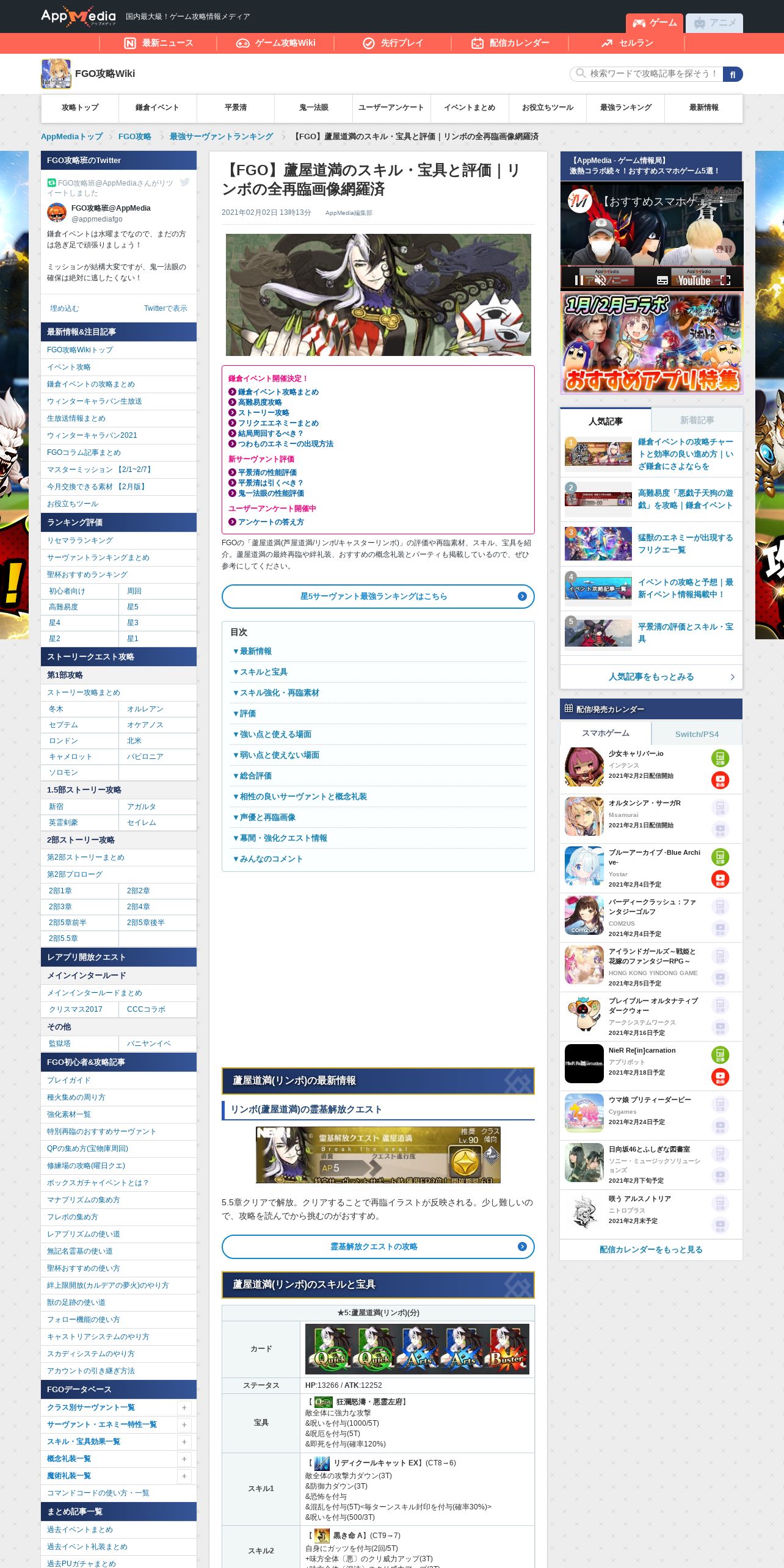Click ウマ娘 プリティーダービー app icon
784x1568 pixels.
tap(584, 1113)
